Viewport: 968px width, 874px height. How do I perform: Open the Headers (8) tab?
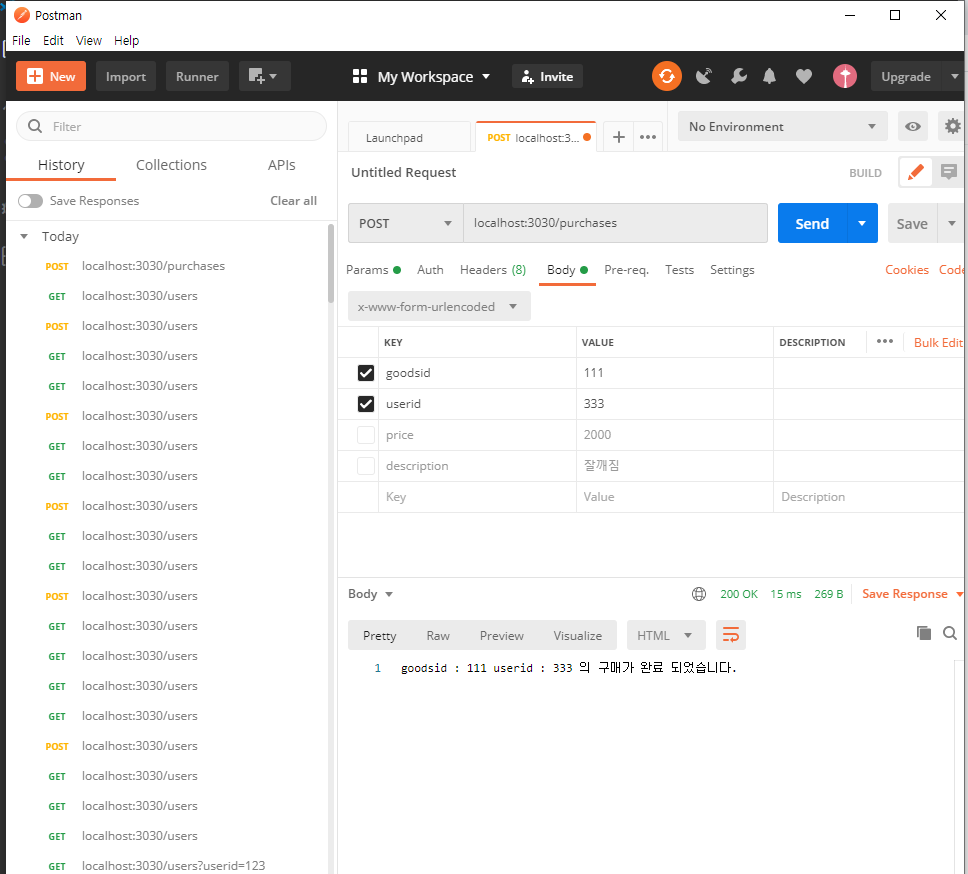pos(493,270)
